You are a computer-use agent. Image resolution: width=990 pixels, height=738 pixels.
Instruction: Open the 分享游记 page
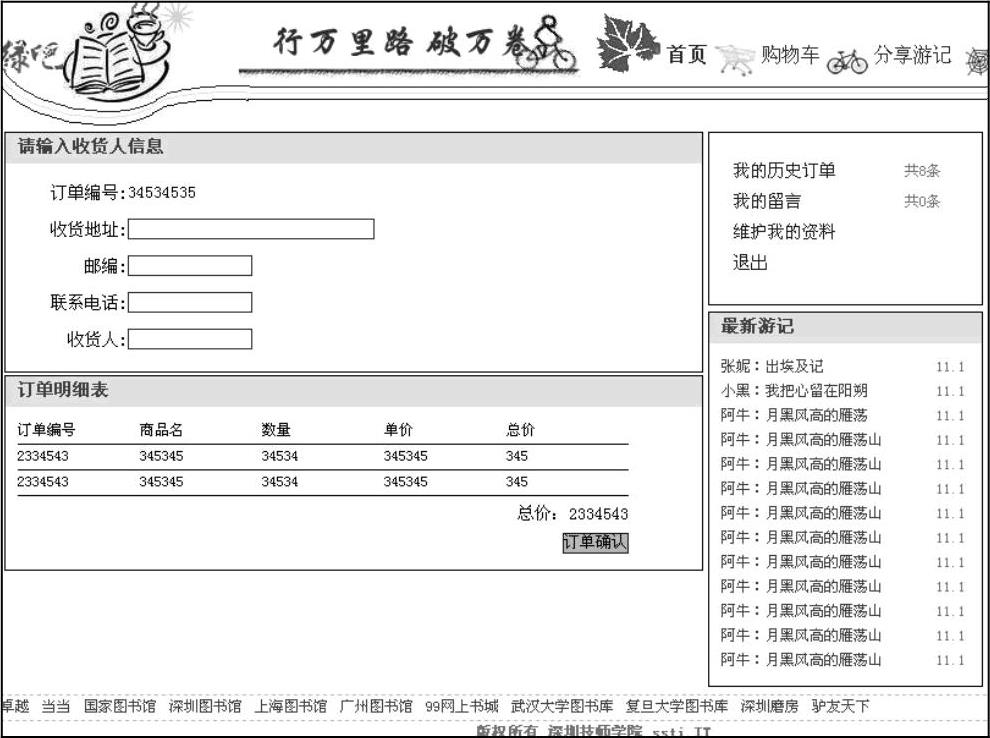(912, 54)
